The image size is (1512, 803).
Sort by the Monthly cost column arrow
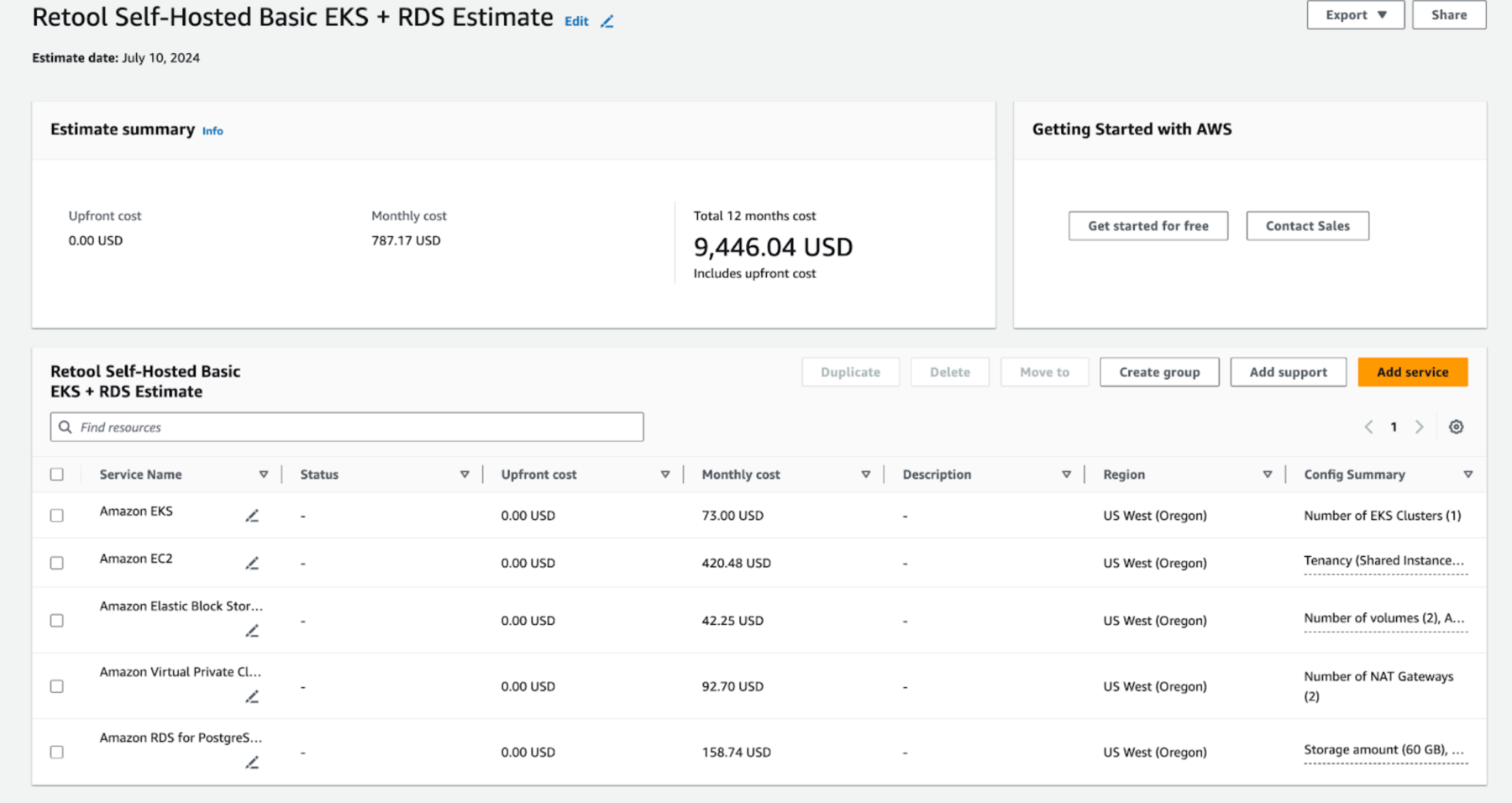pos(865,475)
